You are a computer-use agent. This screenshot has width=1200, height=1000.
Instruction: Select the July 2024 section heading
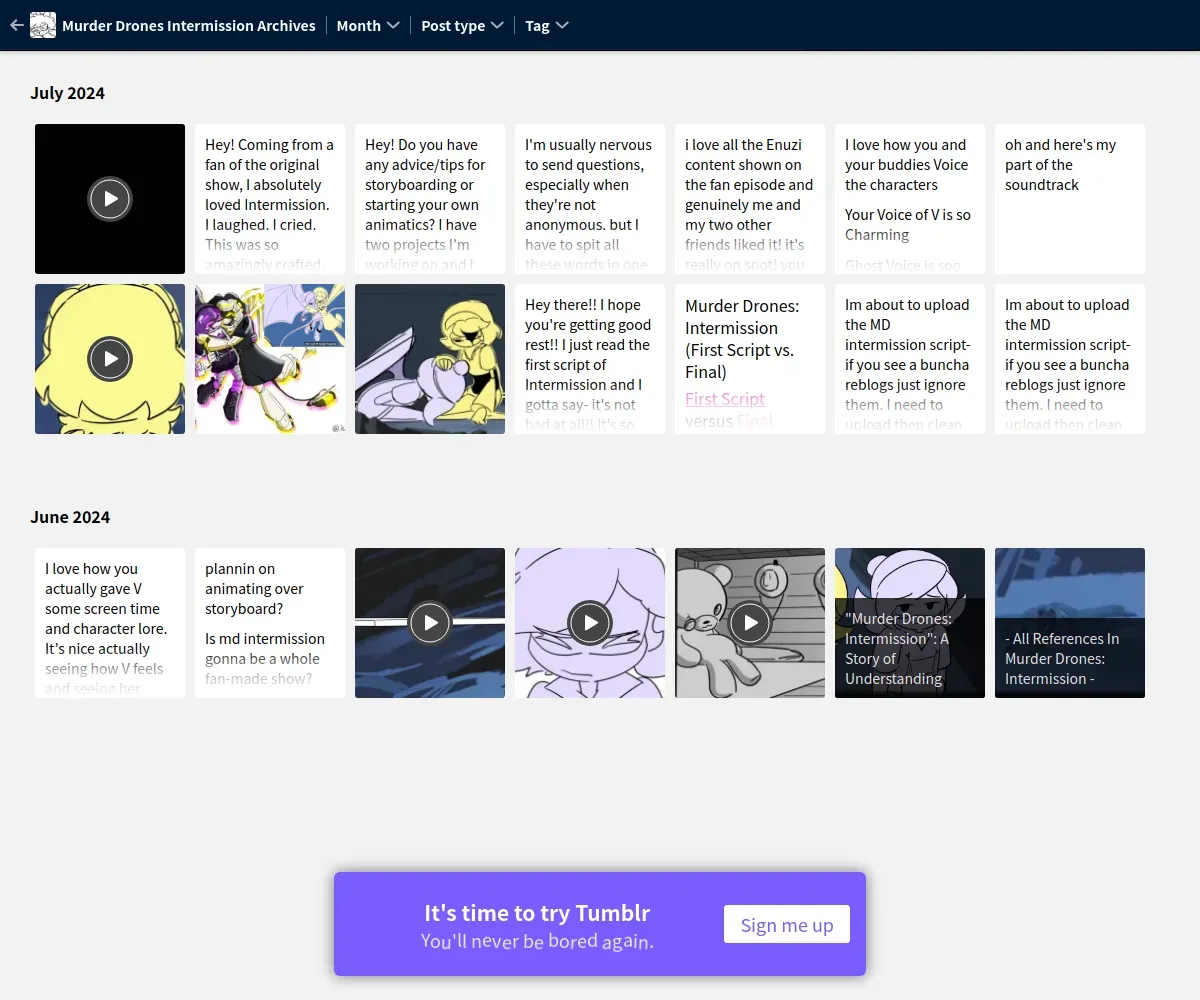point(67,93)
